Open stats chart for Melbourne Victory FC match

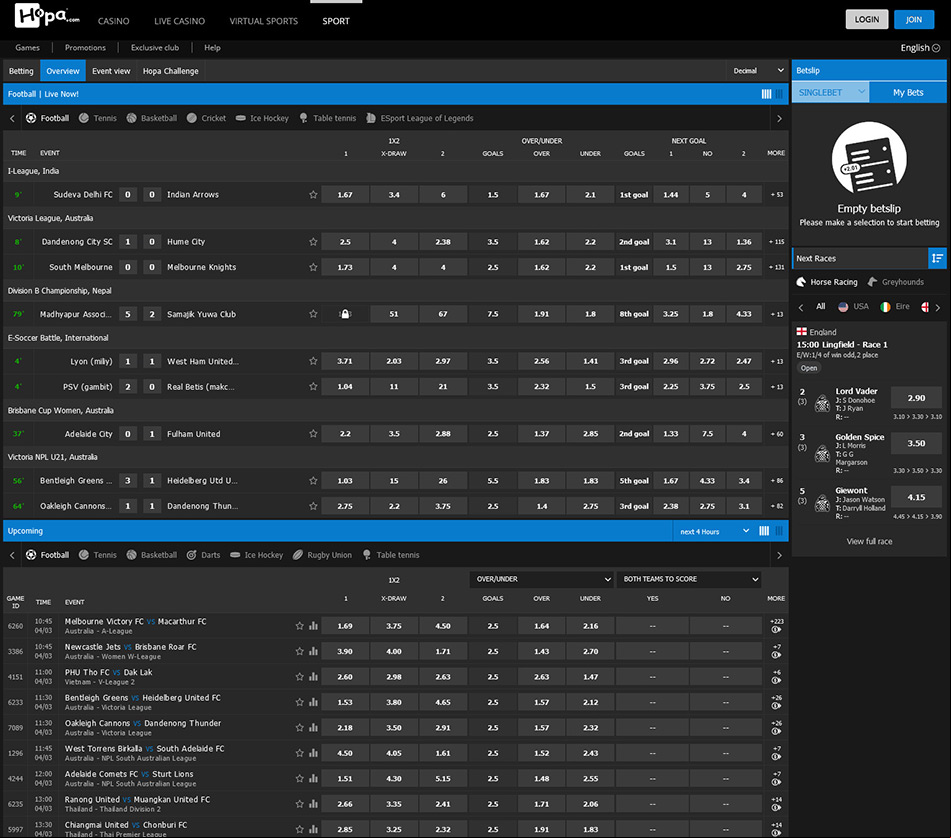(x=313, y=626)
